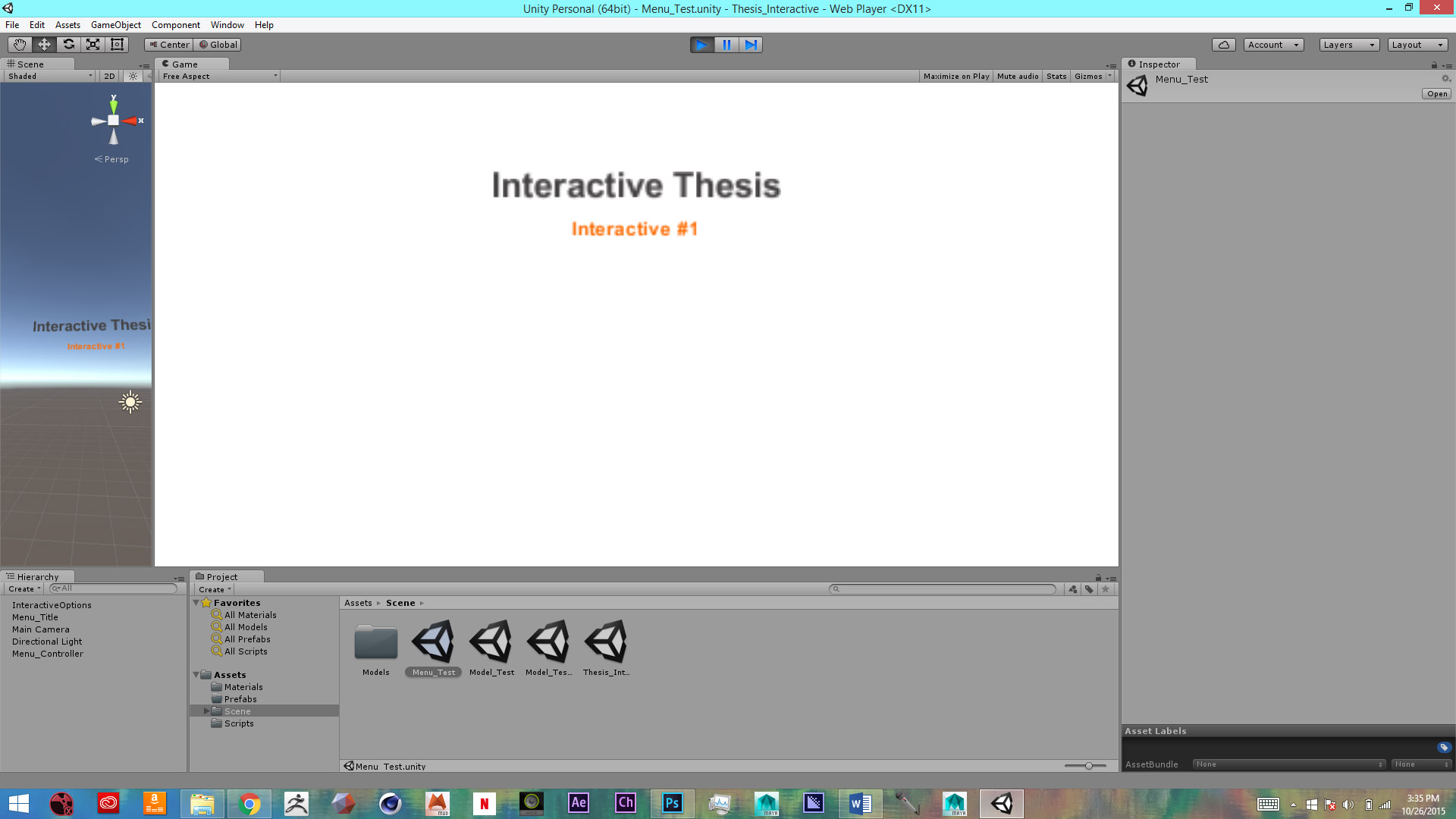
Task: Expand the Scene folder
Action: [206, 711]
